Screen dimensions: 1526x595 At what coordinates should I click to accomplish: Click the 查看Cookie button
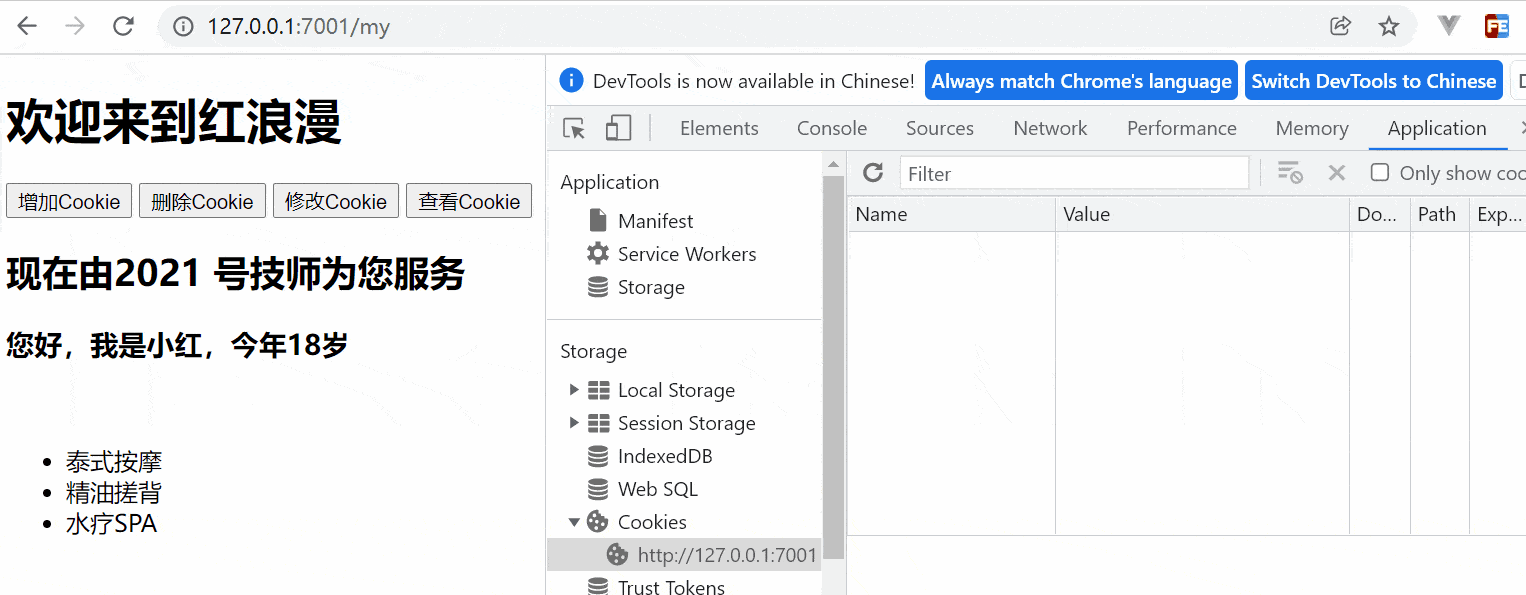[469, 201]
